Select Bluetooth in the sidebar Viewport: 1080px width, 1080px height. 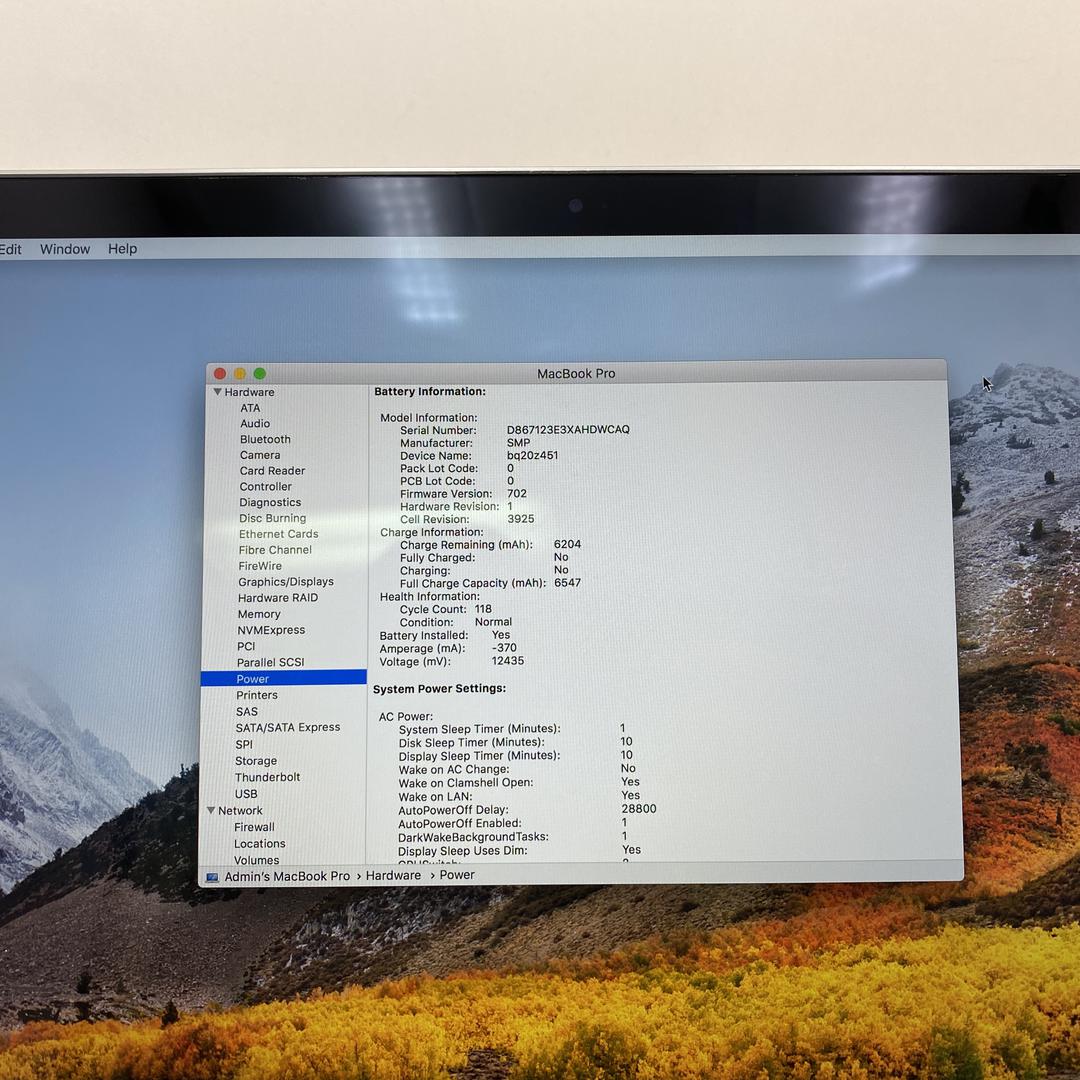(265, 439)
